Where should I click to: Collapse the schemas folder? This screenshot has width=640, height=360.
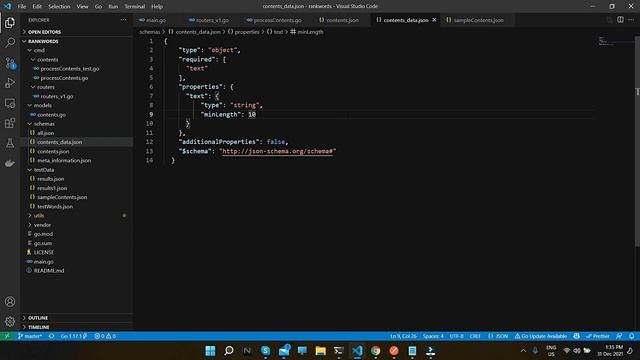pos(77,124)
